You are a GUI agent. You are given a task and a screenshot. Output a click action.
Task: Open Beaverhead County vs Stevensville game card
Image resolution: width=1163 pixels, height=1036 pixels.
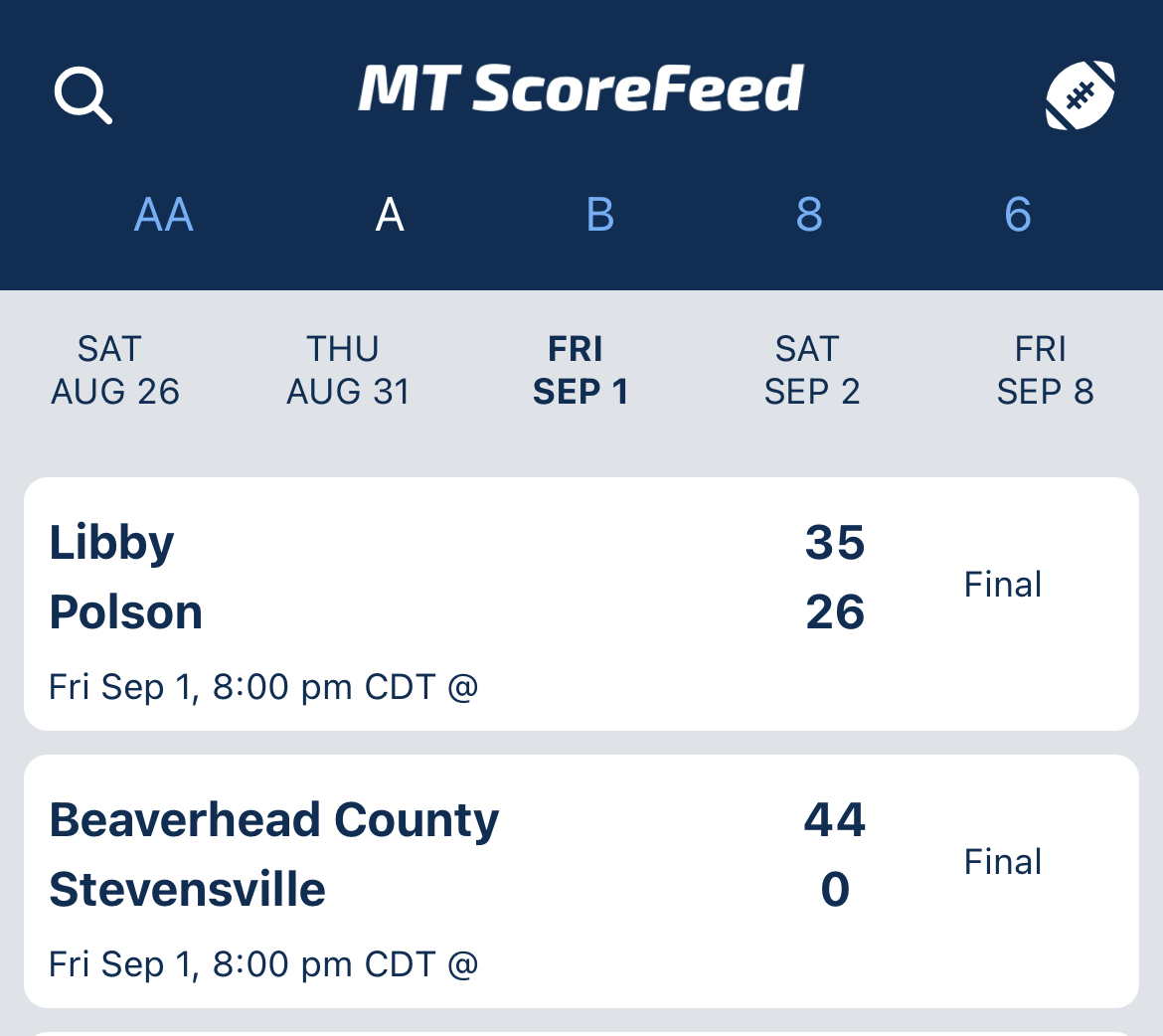[581, 882]
